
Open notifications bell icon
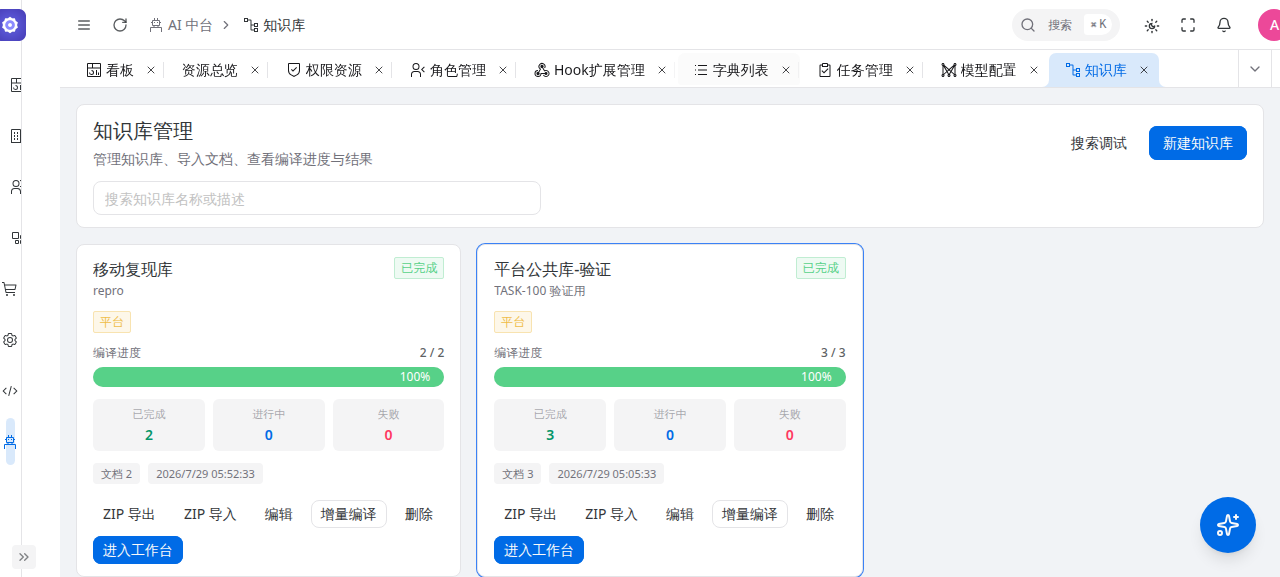(1224, 25)
